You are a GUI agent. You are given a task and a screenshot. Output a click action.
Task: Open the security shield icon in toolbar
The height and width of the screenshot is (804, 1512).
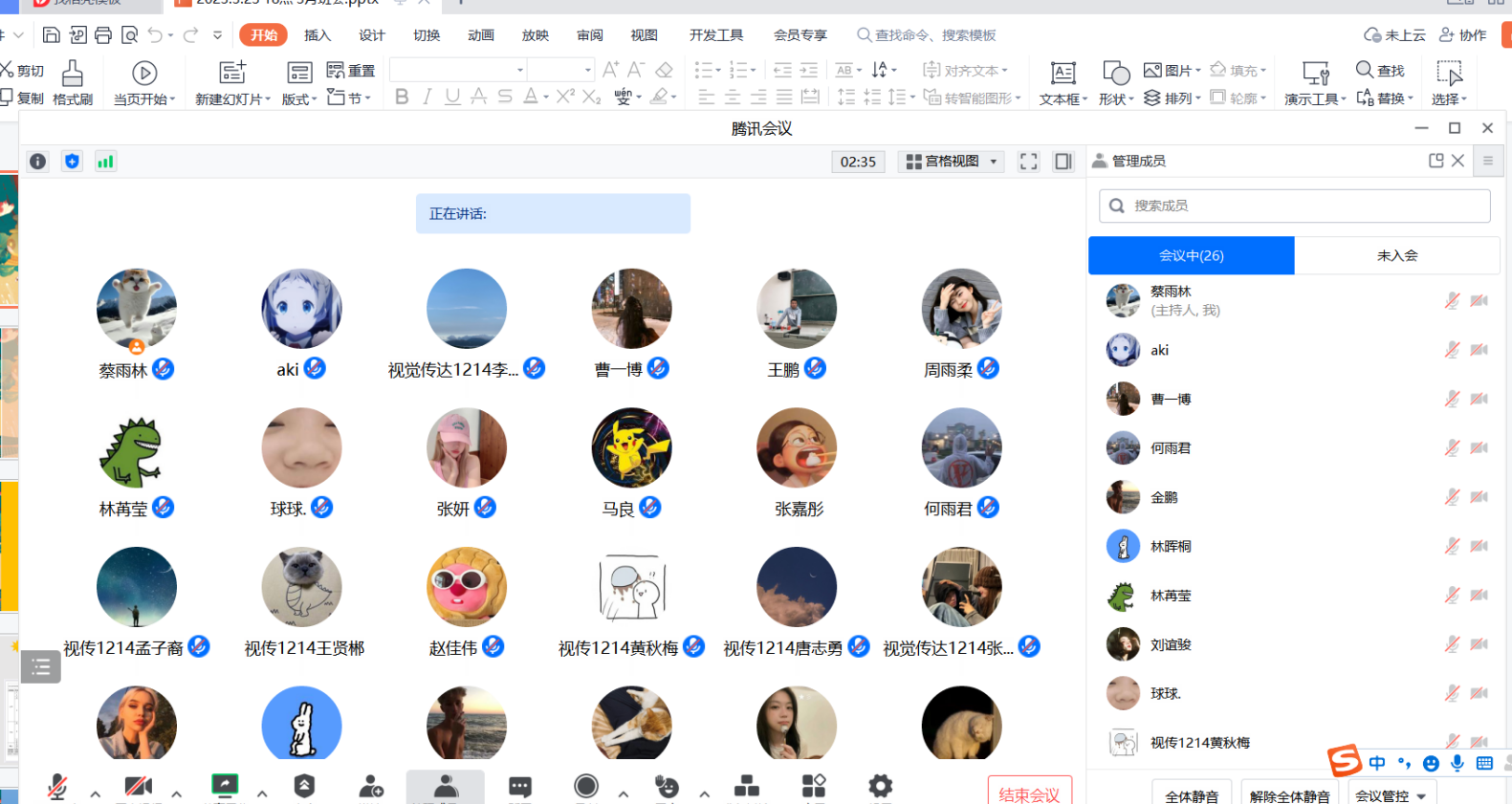click(x=304, y=786)
